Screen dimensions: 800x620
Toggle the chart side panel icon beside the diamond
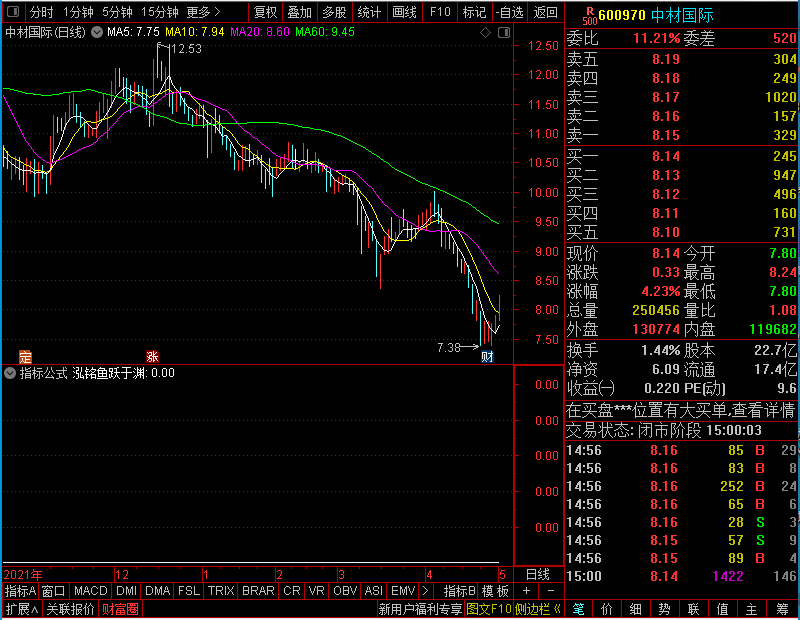pyautogui.click(x=504, y=33)
